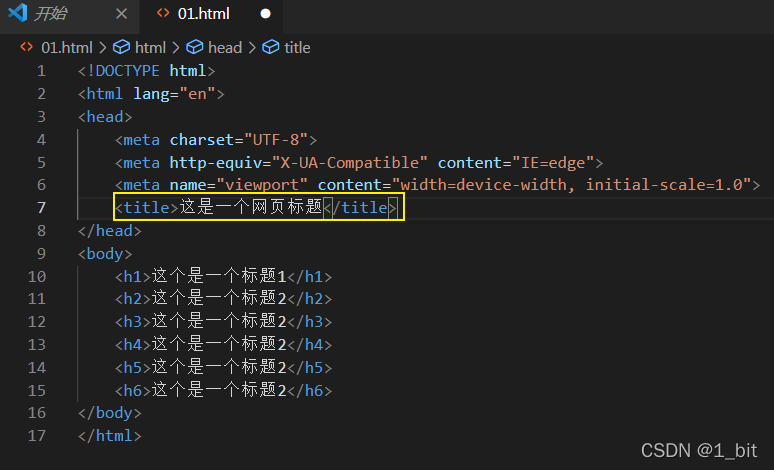Click the h1 line 这个是一个标题1
This screenshot has height=470, width=774.
pos(224,276)
